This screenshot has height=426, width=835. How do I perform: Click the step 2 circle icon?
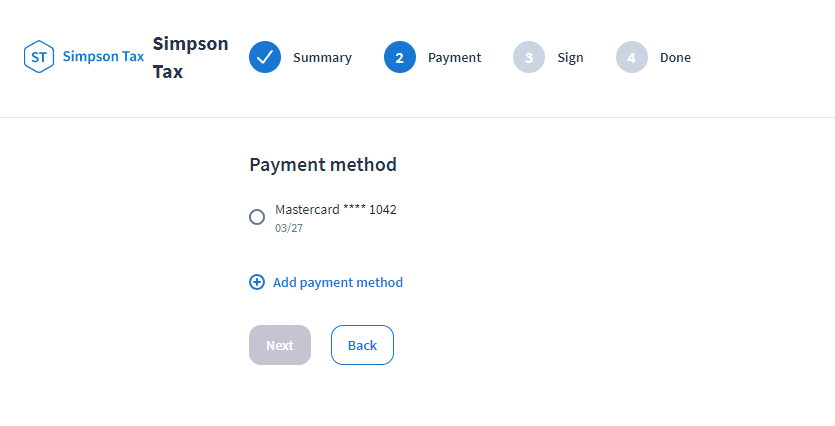(x=400, y=58)
